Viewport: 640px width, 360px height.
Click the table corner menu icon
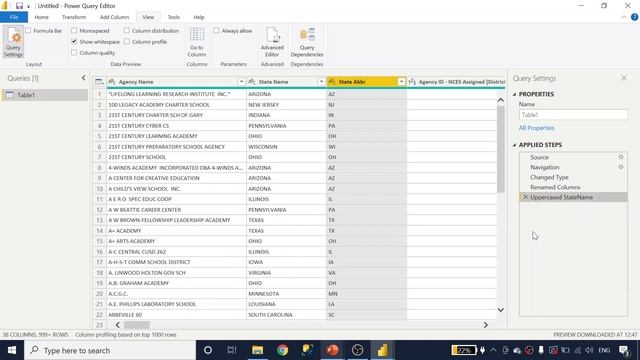[99, 82]
